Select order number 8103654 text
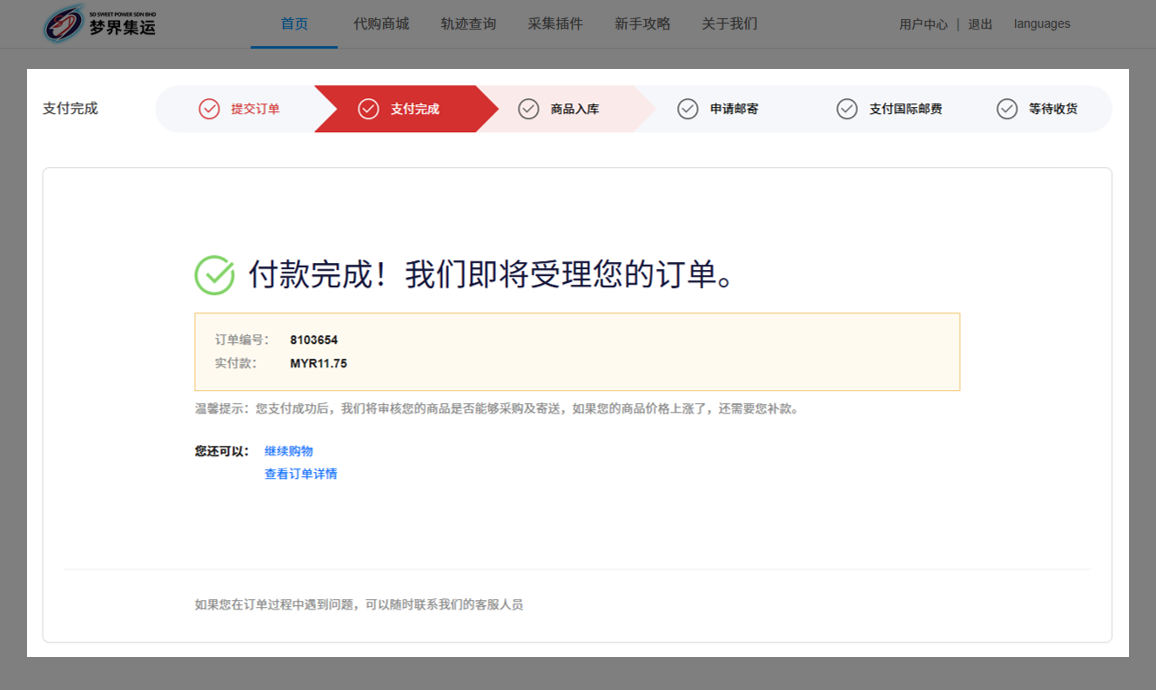This screenshot has width=1156, height=690. [314, 340]
